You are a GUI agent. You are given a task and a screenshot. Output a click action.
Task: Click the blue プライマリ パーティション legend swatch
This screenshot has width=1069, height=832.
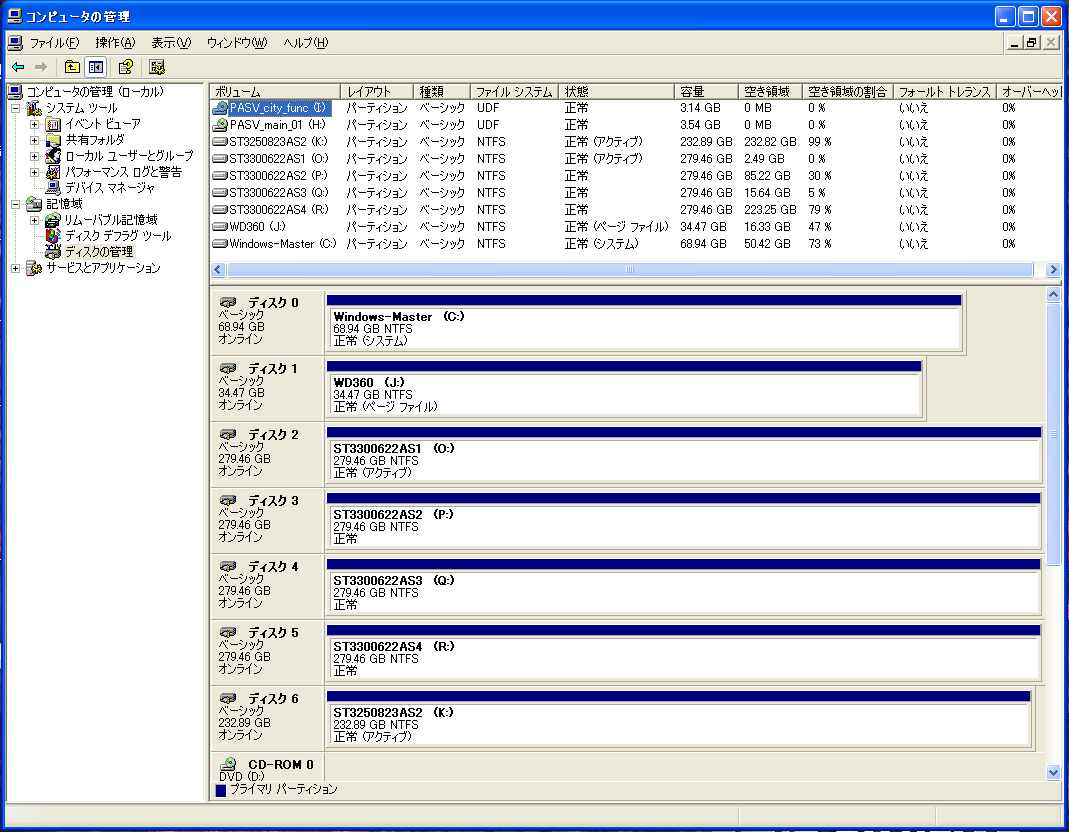[221, 790]
